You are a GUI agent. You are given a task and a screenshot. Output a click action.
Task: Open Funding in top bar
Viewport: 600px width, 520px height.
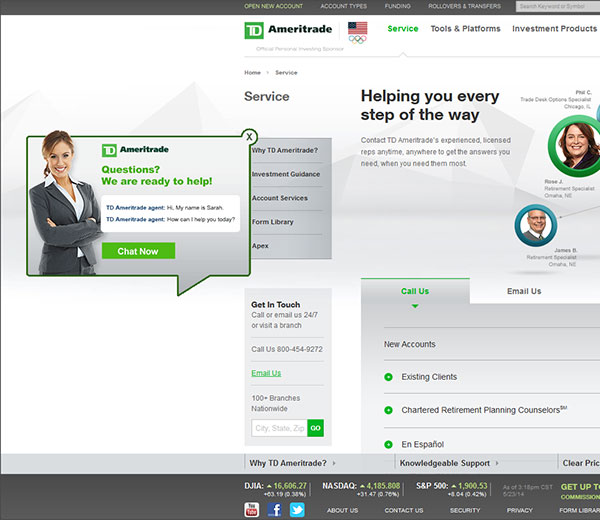[x=398, y=6]
